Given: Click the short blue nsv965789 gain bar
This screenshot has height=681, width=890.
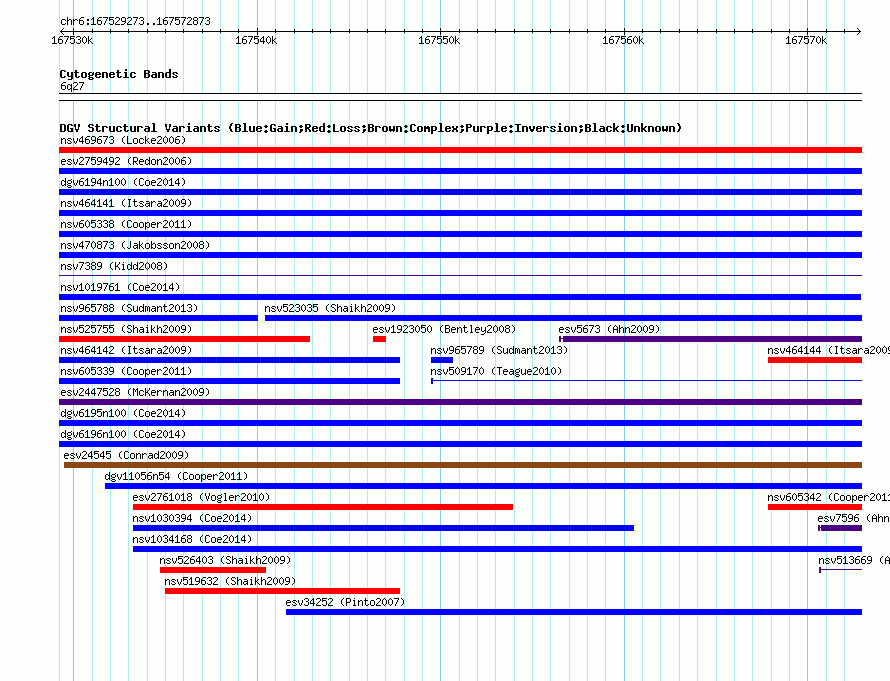Looking at the screenshot, I should click(442, 360).
